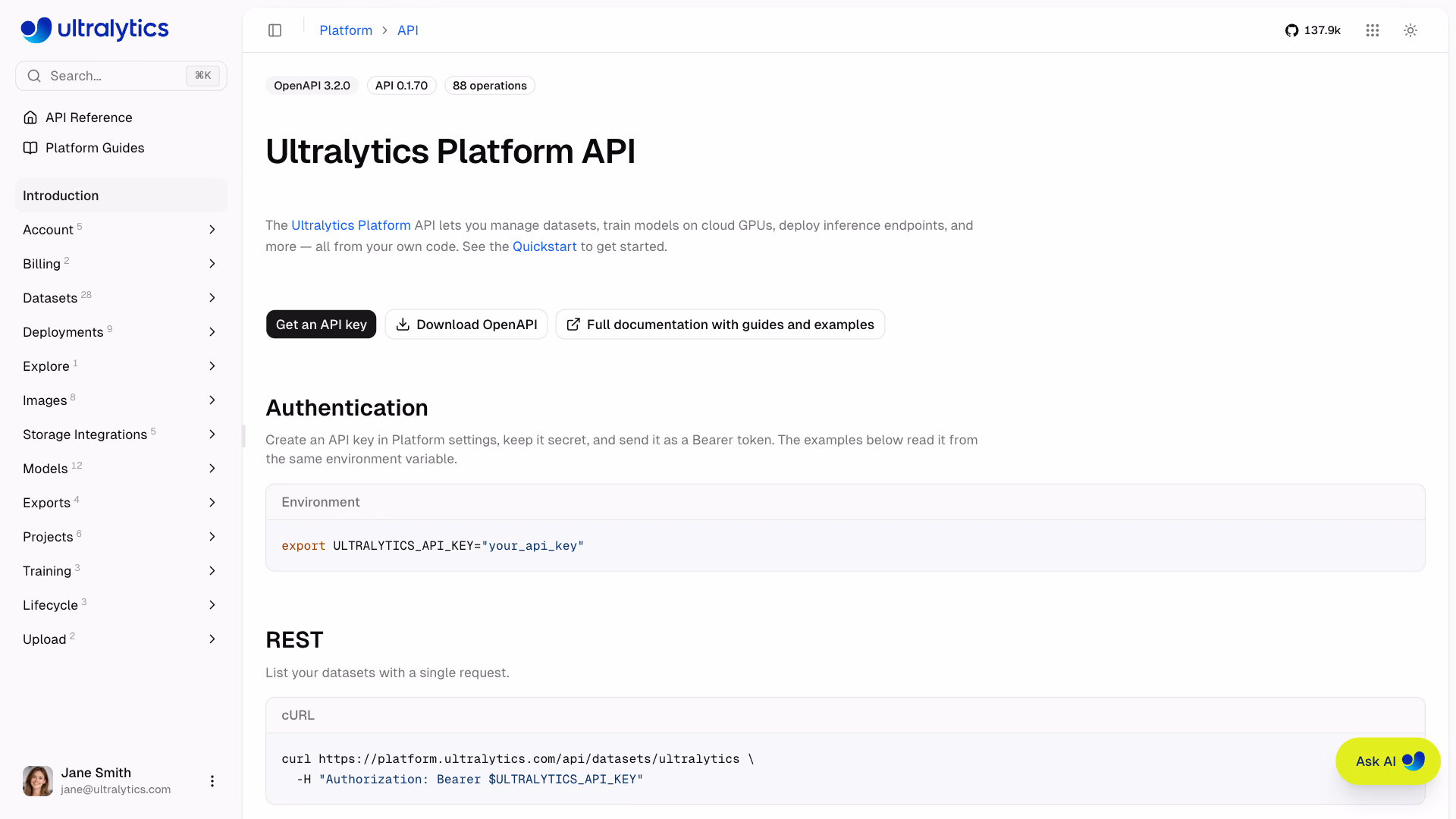This screenshot has width=1456, height=819.
Task: Toggle the sidebar panel icon
Action: (x=275, y=30)
